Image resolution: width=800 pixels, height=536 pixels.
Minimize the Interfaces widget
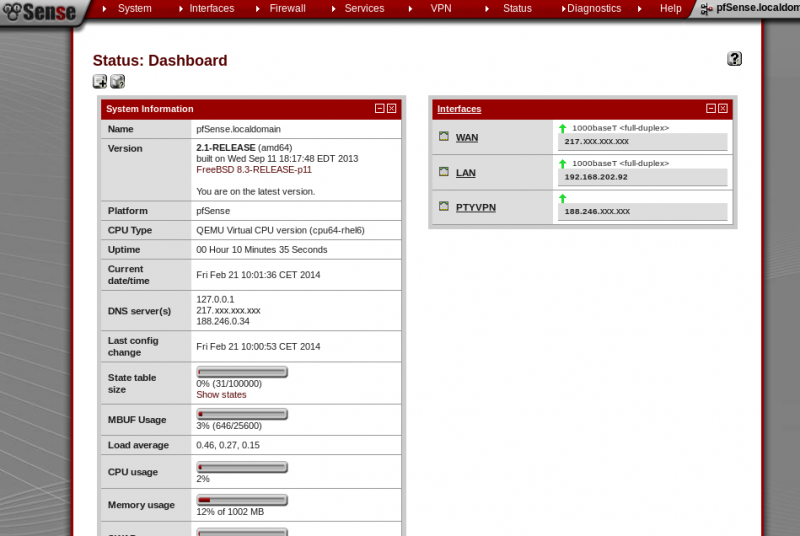[x=711, y=108]
